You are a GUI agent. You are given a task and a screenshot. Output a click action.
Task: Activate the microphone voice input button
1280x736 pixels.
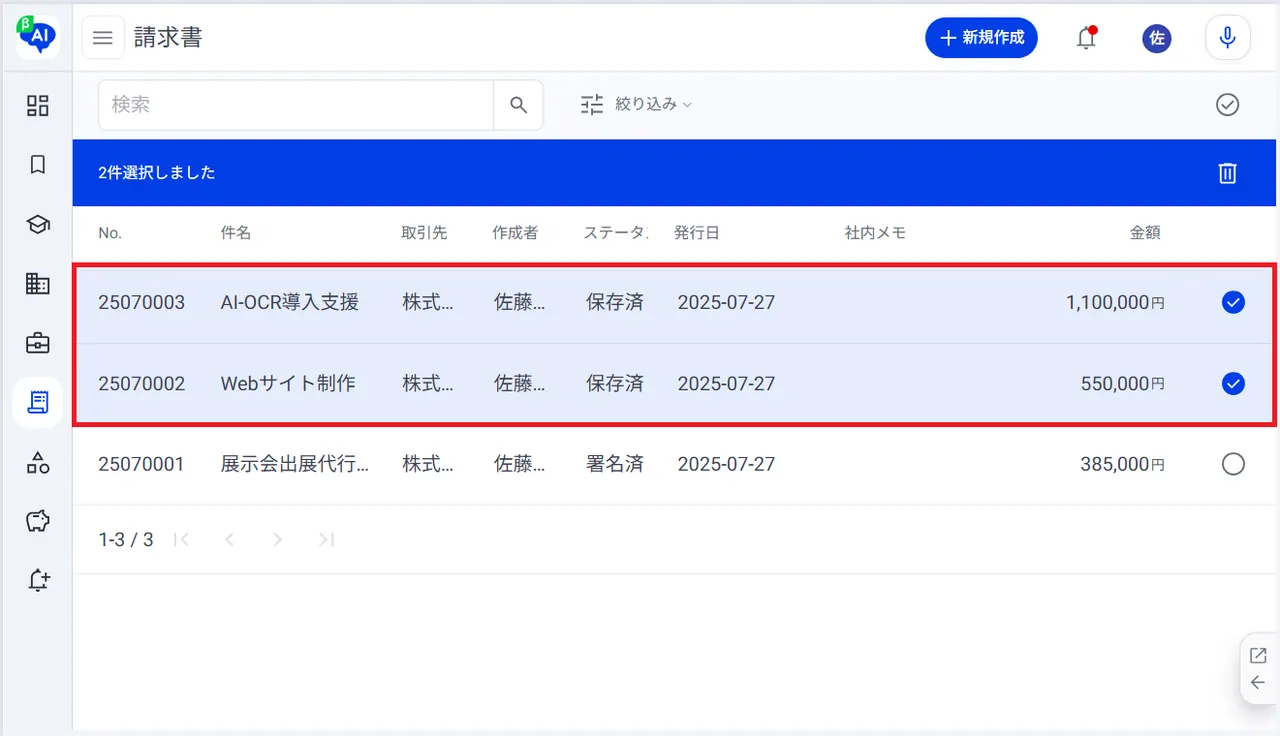coord(1228,38)
